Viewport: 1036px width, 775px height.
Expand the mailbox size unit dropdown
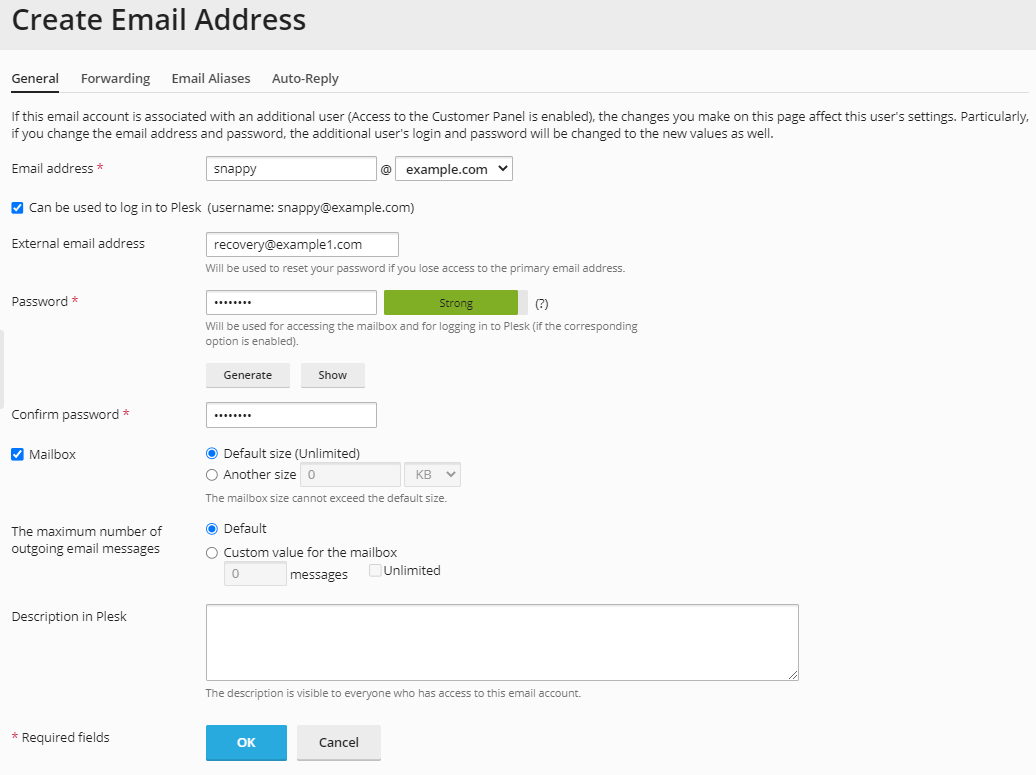(x=432, y=474)
